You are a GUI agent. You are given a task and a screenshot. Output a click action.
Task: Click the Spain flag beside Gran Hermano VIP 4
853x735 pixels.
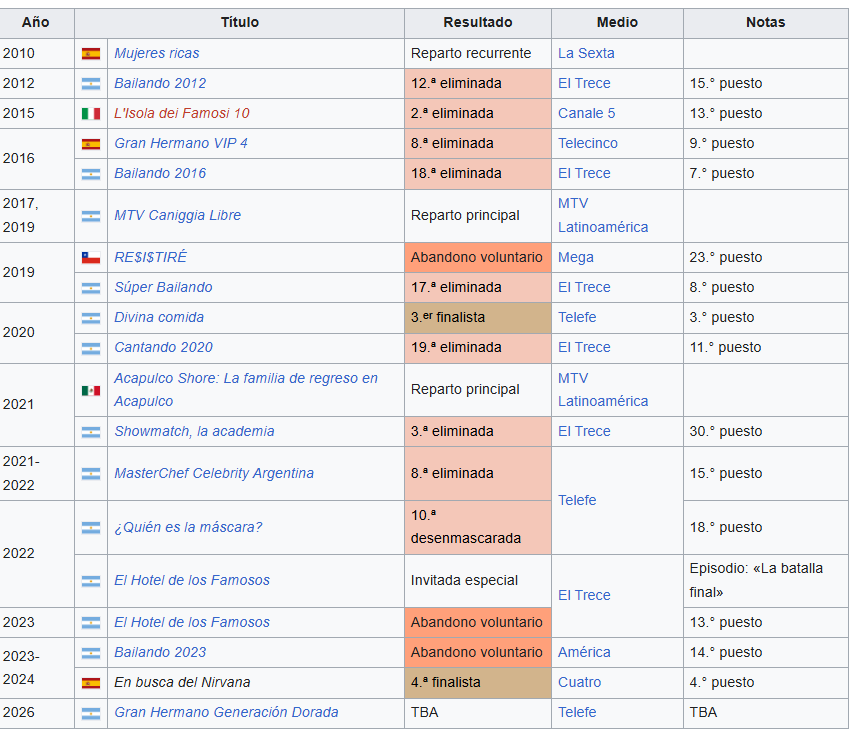click(x=91, y=144)
